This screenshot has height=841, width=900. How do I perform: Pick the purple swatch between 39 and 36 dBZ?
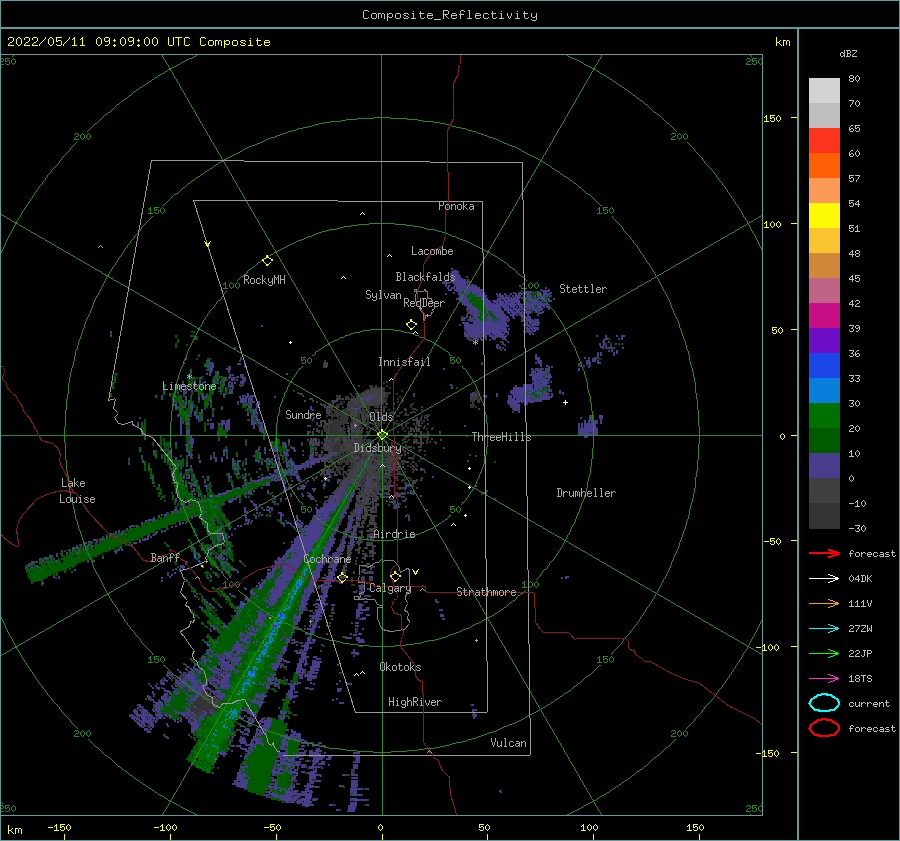[x=824, y=341]
